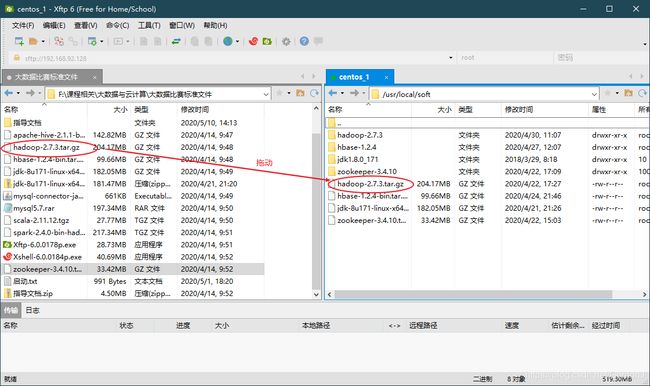Click the Open Session folder icon
650x386 pixels.
pos(33,41)
